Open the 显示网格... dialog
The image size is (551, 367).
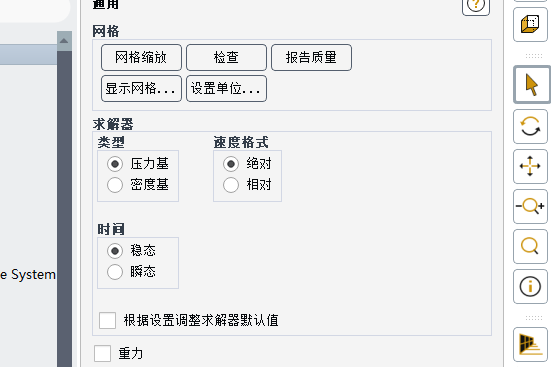click(141, 89)
